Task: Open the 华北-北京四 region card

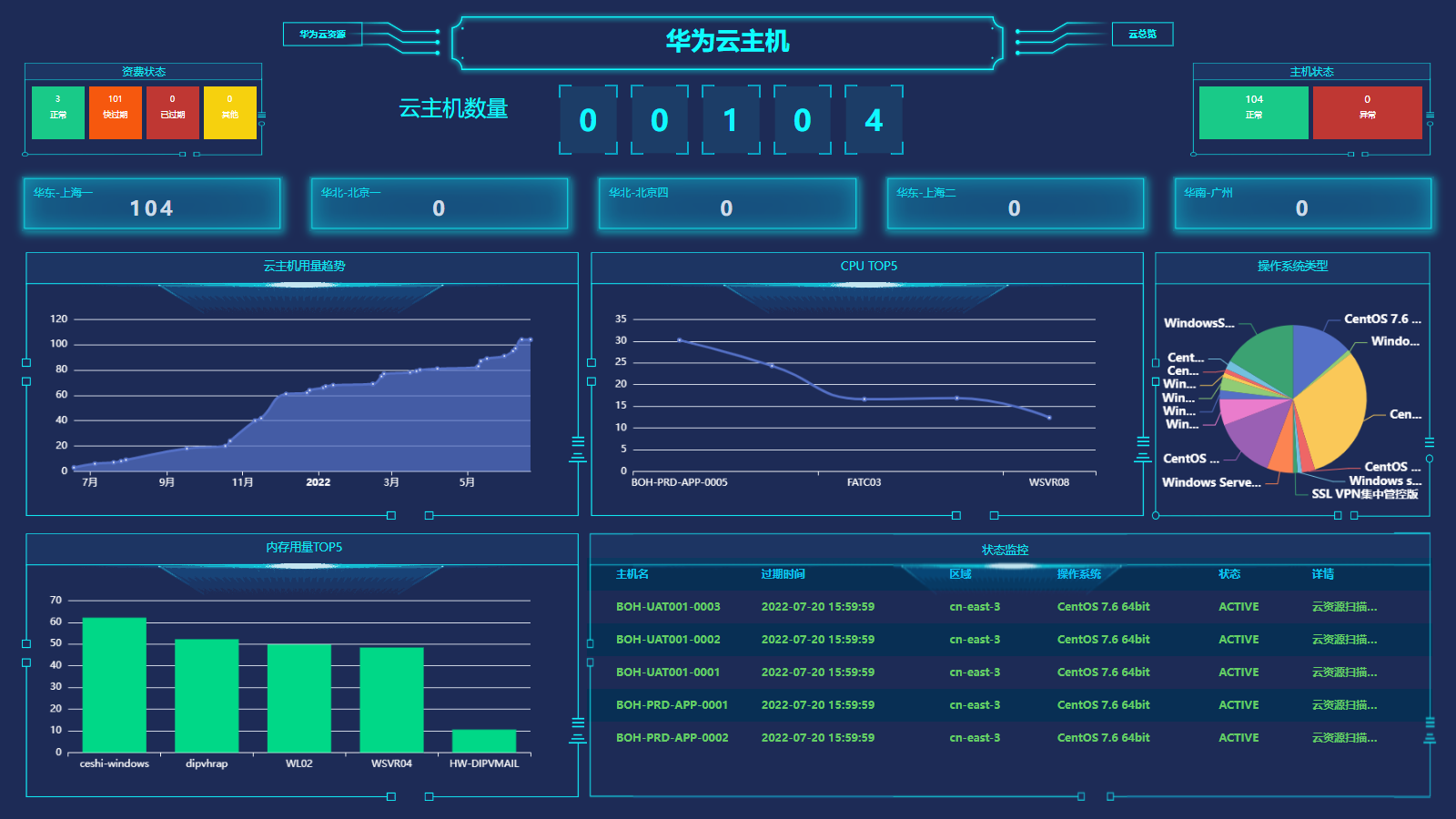Action: click(727, 204)
